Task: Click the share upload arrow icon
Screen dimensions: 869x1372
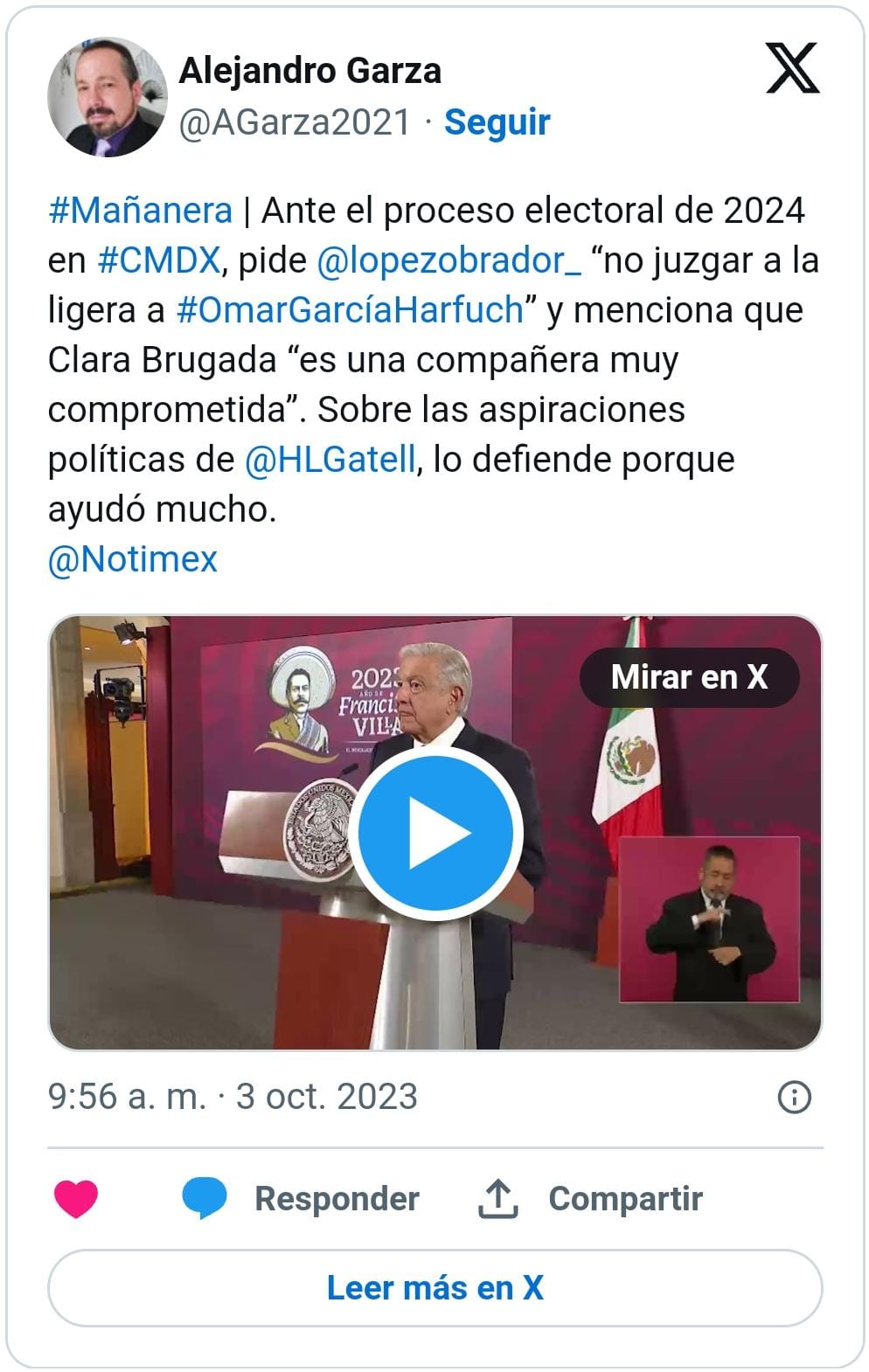Action: point(498,1198)
